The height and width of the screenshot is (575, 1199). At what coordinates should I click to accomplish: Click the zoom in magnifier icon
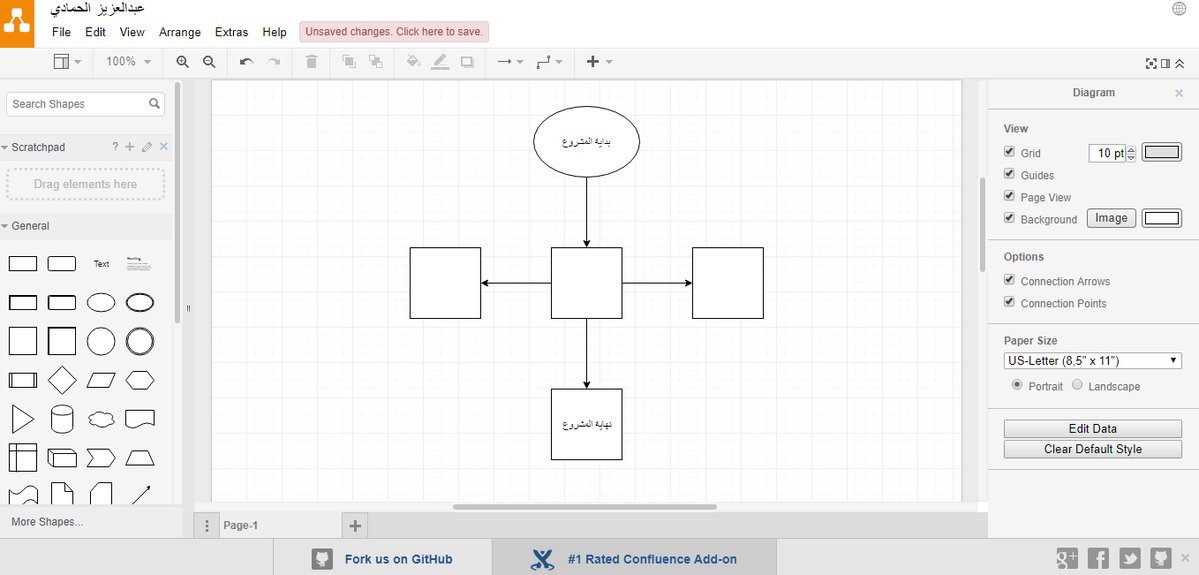click(x=183, y=62)
